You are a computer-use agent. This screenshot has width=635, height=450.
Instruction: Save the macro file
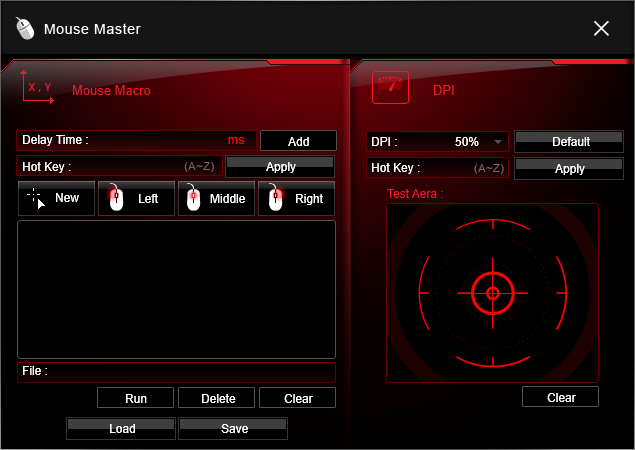pyautogui.click(x=233, y=429)
